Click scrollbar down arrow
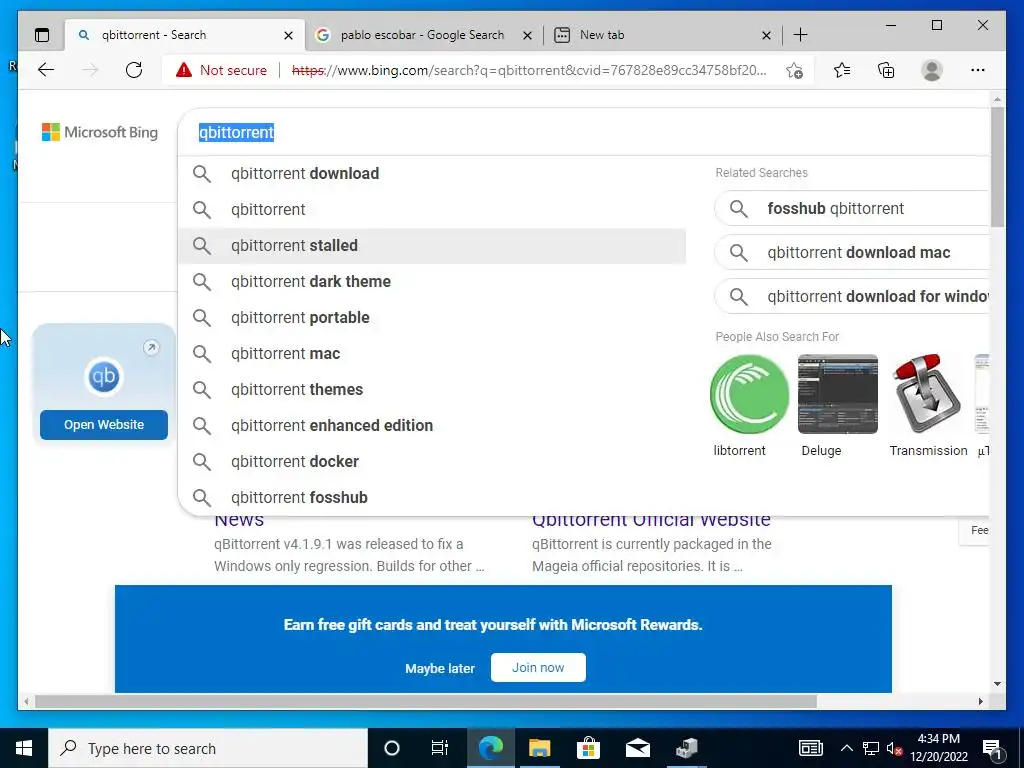Viewport: 1024px width, 768px height. point(997,684)
